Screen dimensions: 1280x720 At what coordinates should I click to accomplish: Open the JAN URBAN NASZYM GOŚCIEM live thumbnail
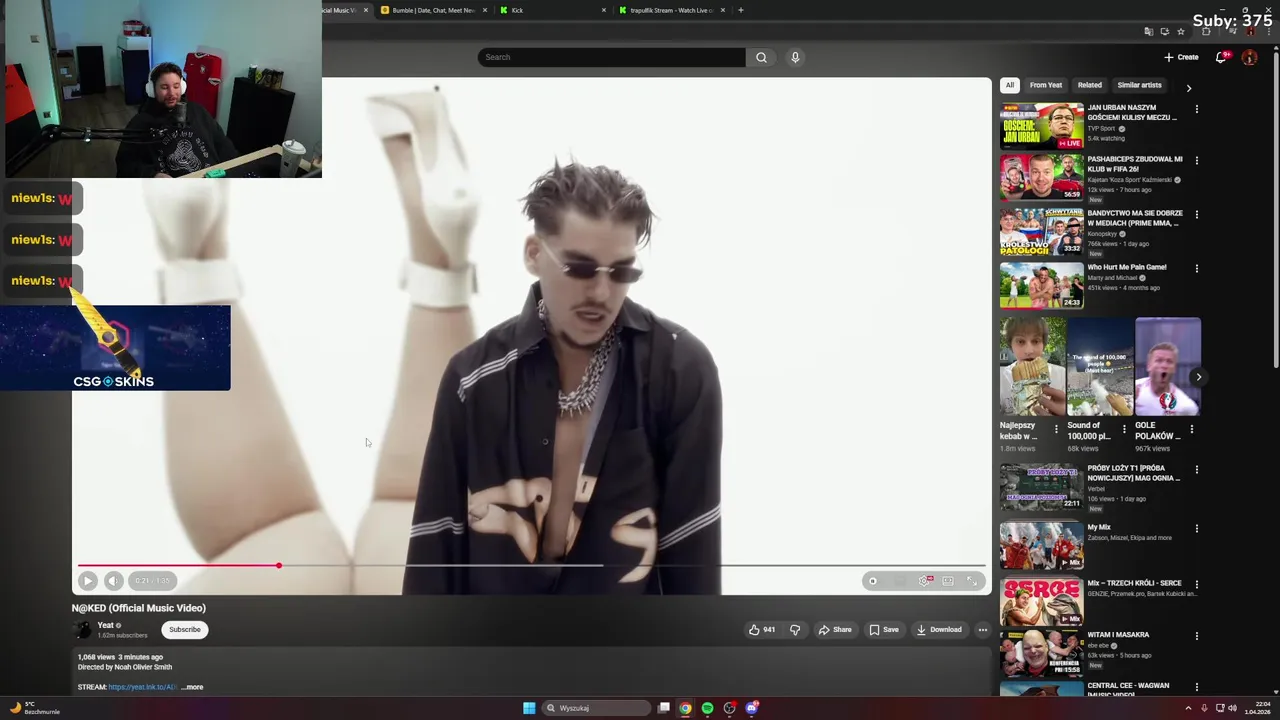1041,126
